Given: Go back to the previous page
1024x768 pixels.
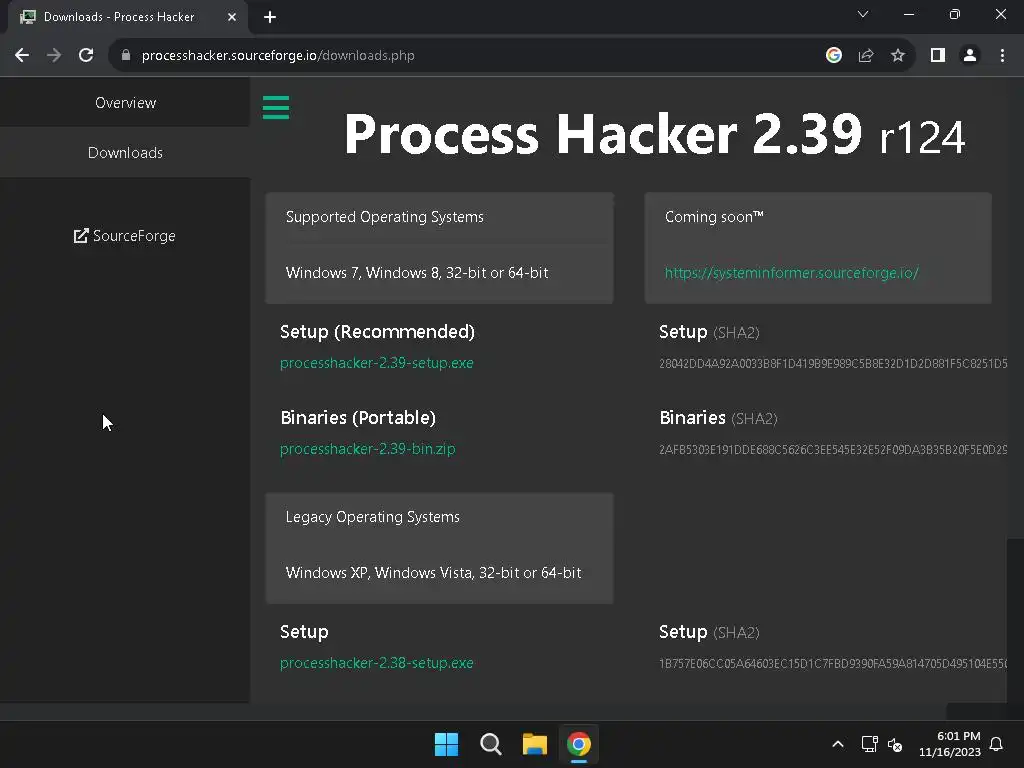Looking at the screenshot, I should tap(22, 56).
